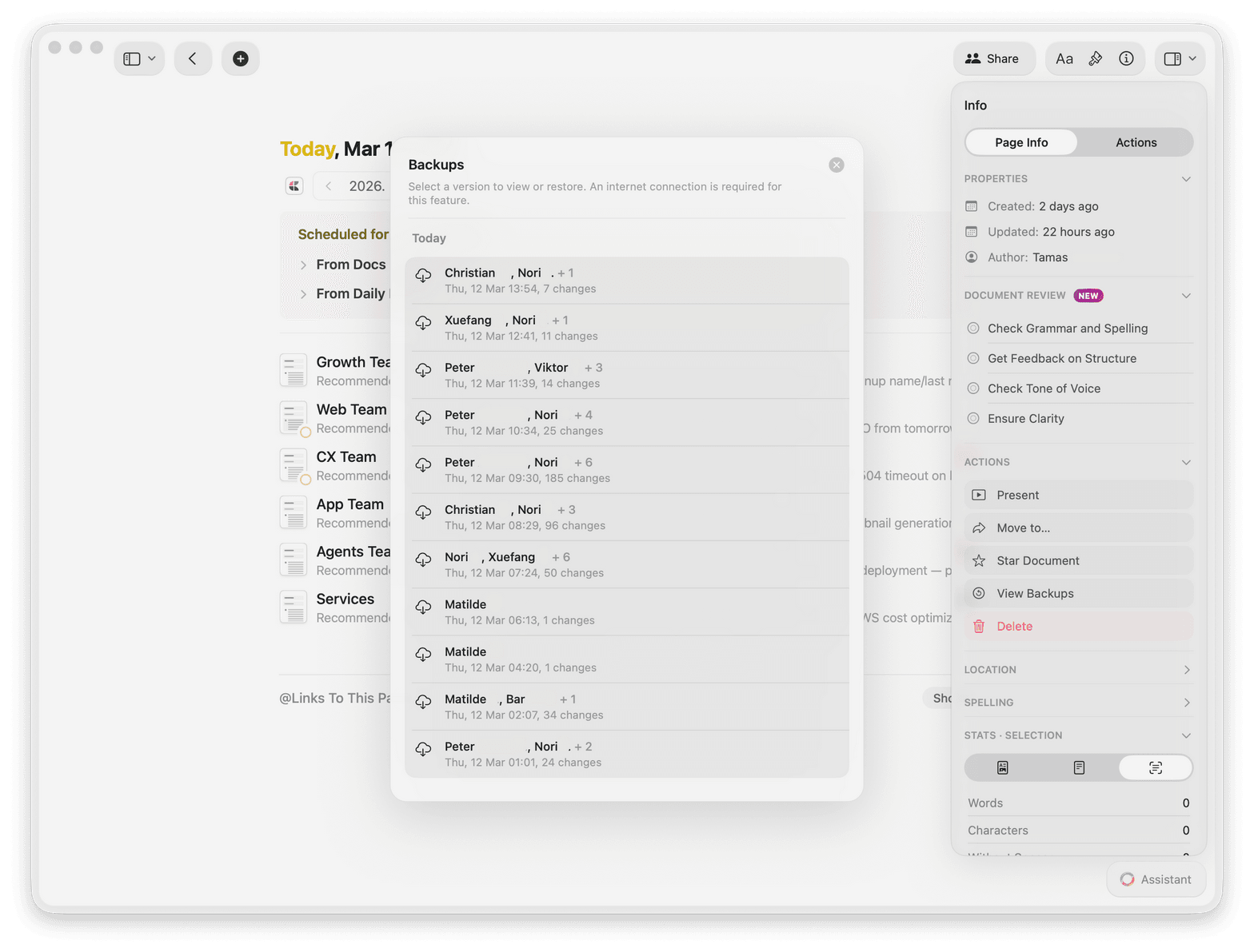Screen dimensions: 1254x952
Task: Click the Assistant button
Action: pyautogui.click(x=1156, y=879)
